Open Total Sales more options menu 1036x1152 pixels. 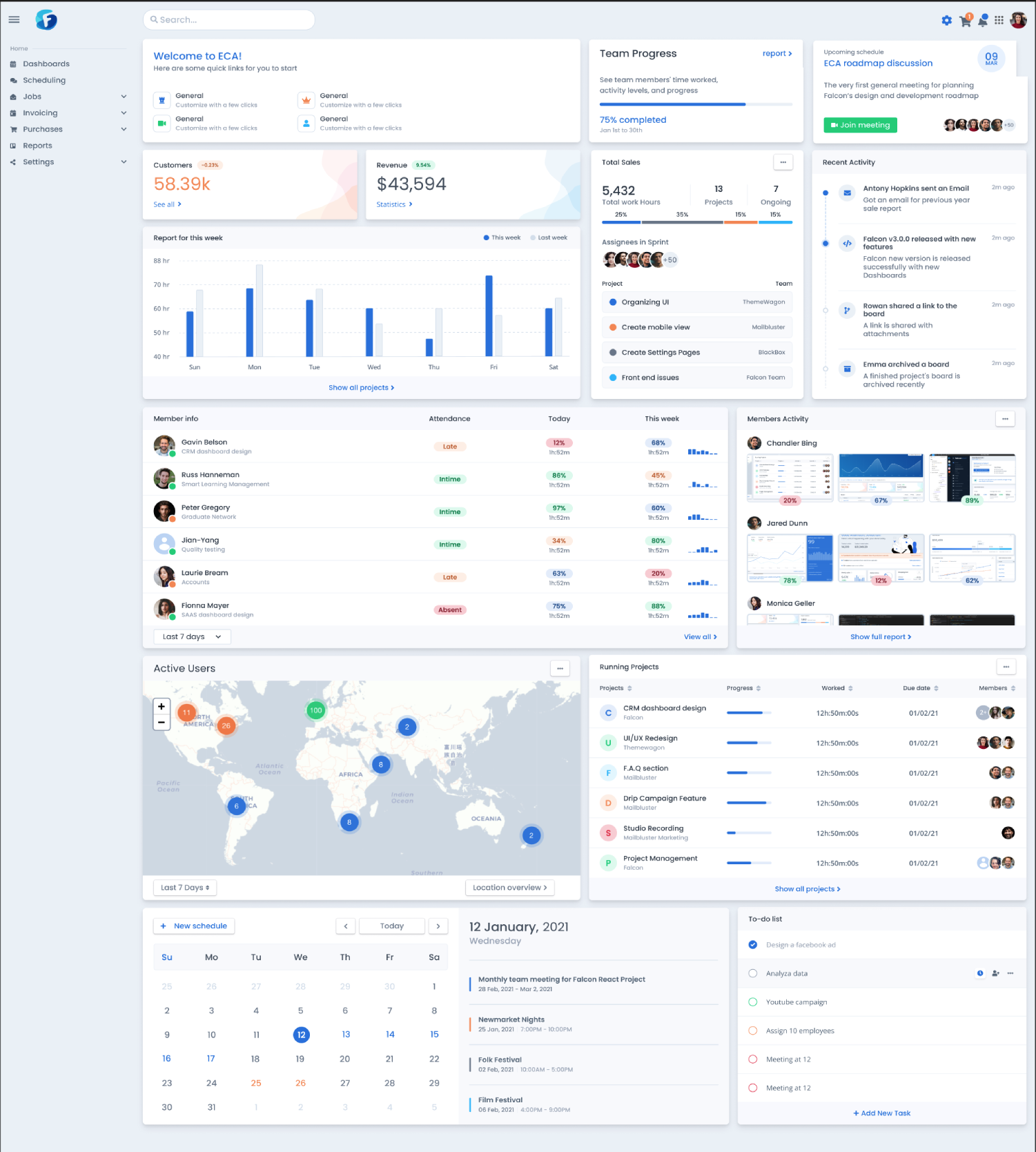click(x=783, y=162)
